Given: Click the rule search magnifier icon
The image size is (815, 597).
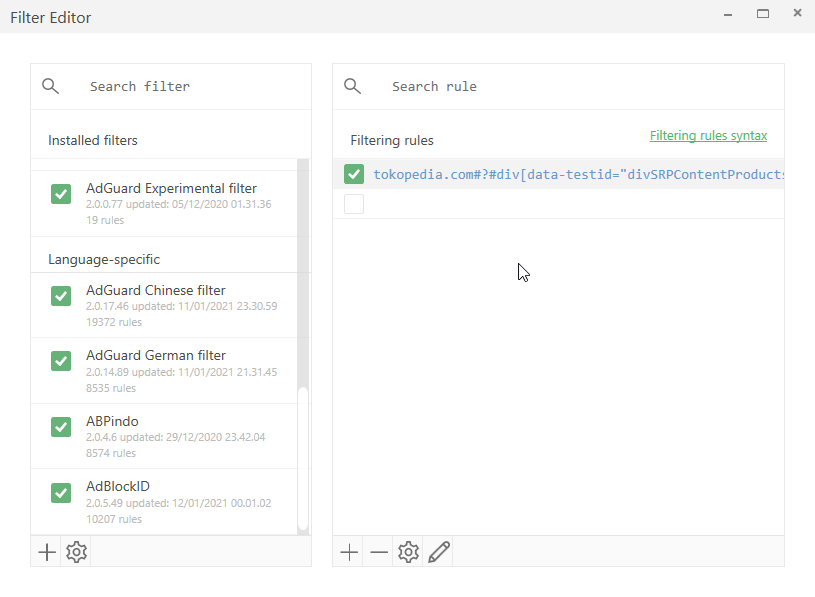Looking at the screenshot, I should (x=352, y=86).
